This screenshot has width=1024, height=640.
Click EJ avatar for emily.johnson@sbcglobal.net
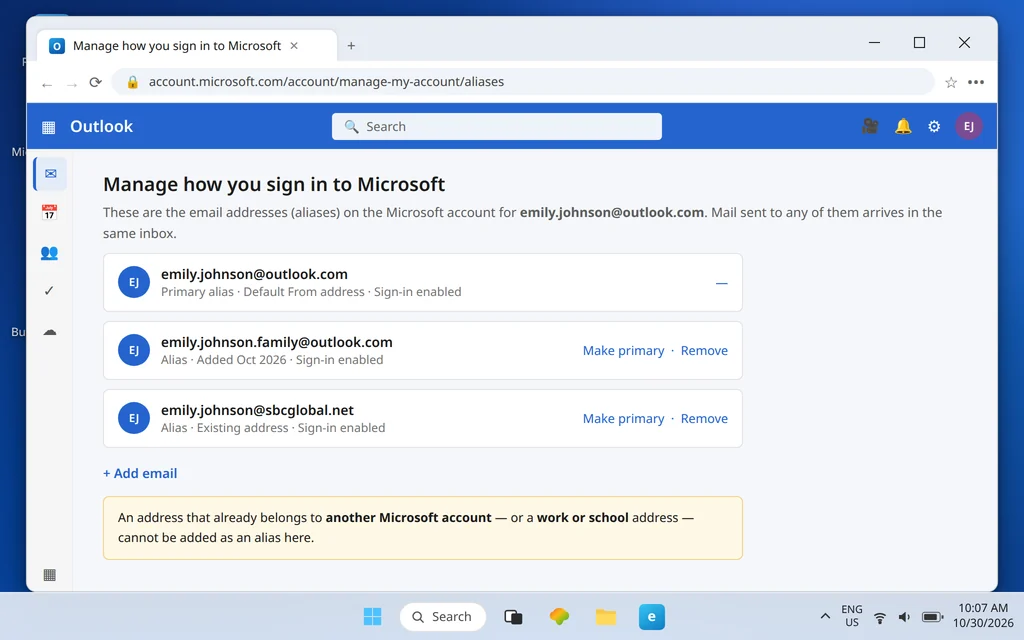coord(134,418)
